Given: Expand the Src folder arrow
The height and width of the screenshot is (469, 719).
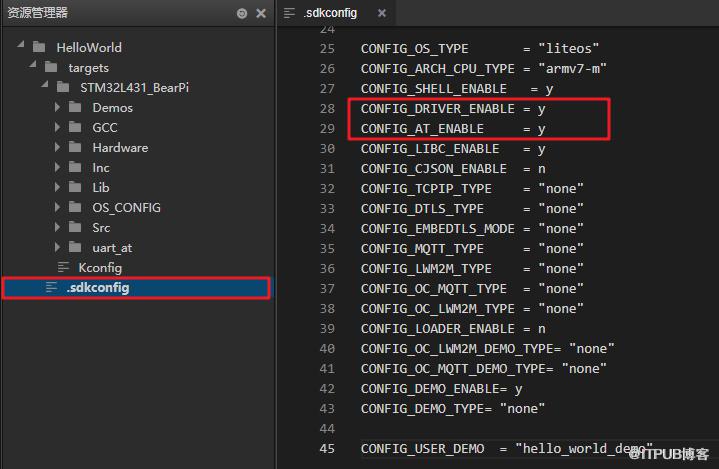Looking at the screenshot, I should pos(57,227).
